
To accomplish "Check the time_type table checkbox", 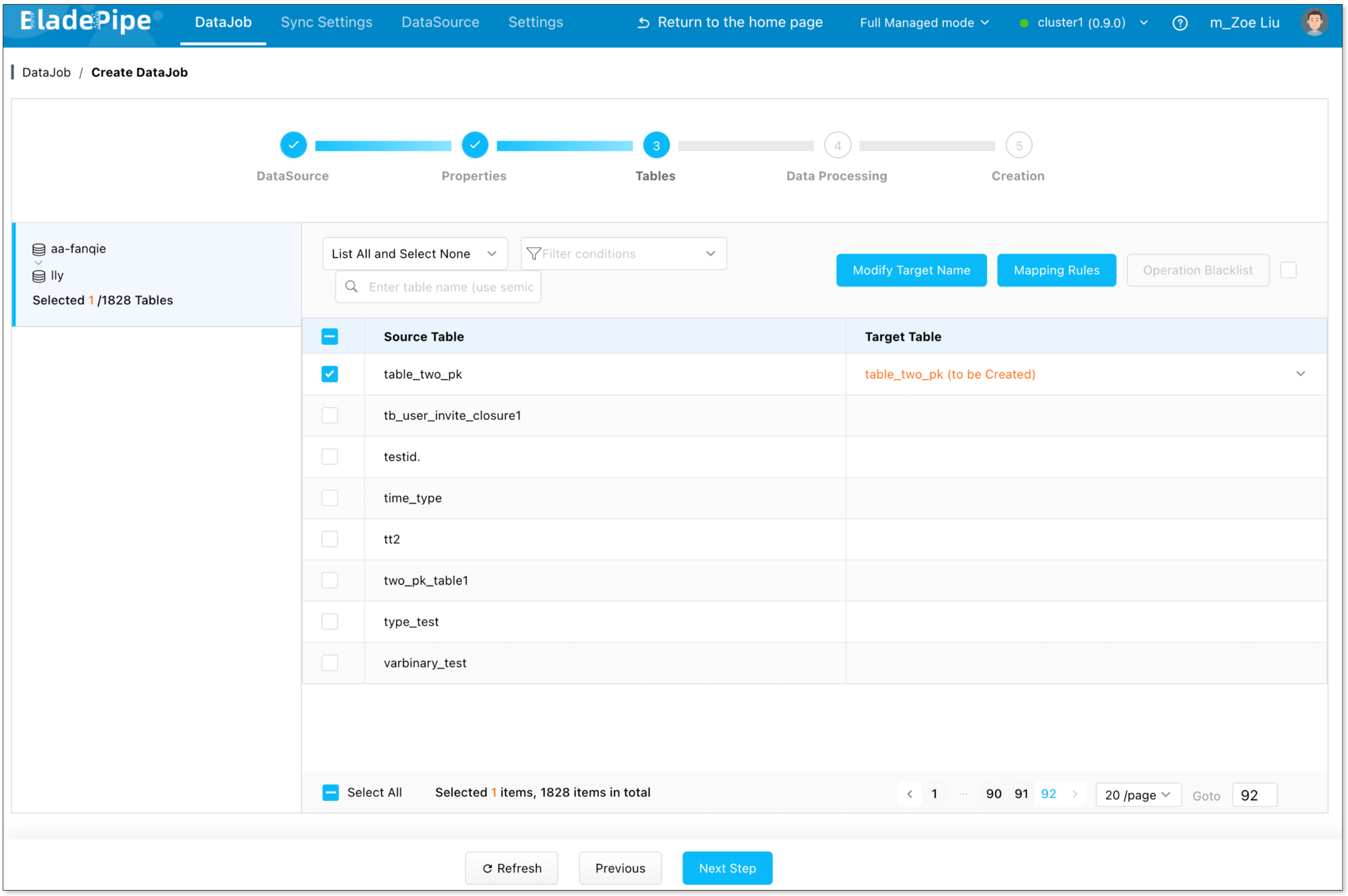I will point(330,498).
